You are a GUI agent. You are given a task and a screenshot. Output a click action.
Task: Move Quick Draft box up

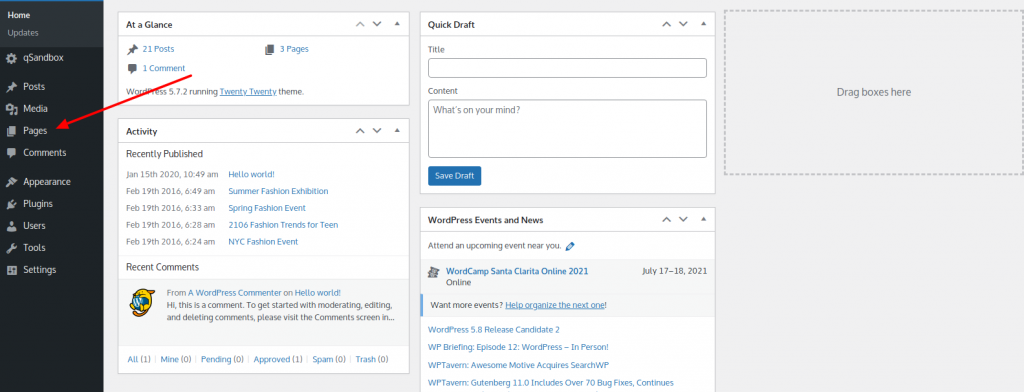click(666, 24)
